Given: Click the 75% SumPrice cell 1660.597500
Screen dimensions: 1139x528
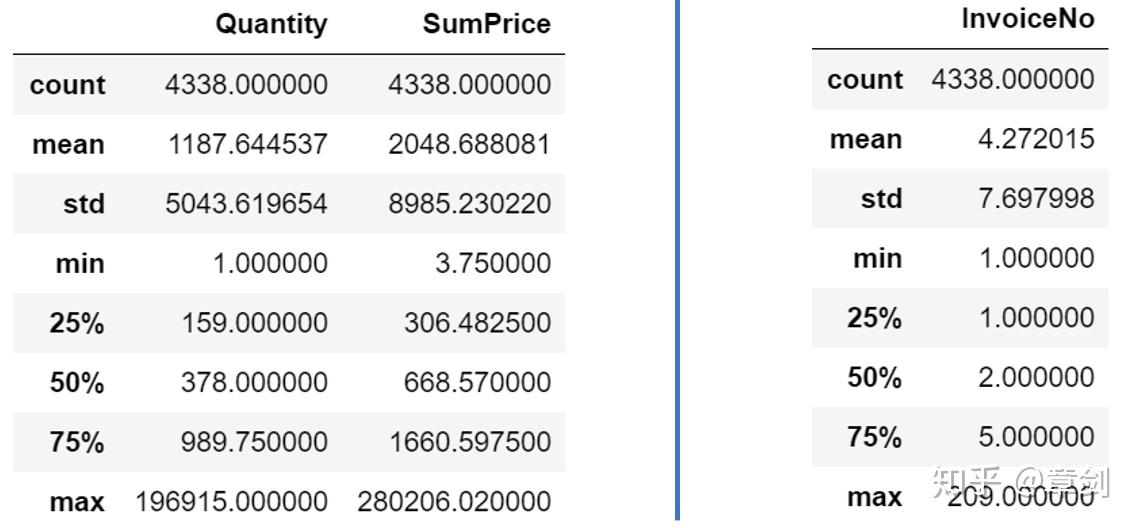Looking at the screenshot, I should pos(469,442).
